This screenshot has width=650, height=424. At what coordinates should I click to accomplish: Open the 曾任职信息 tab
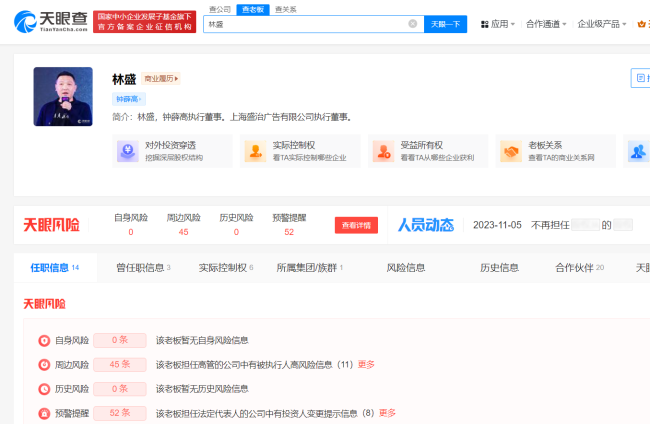[143, 268]
